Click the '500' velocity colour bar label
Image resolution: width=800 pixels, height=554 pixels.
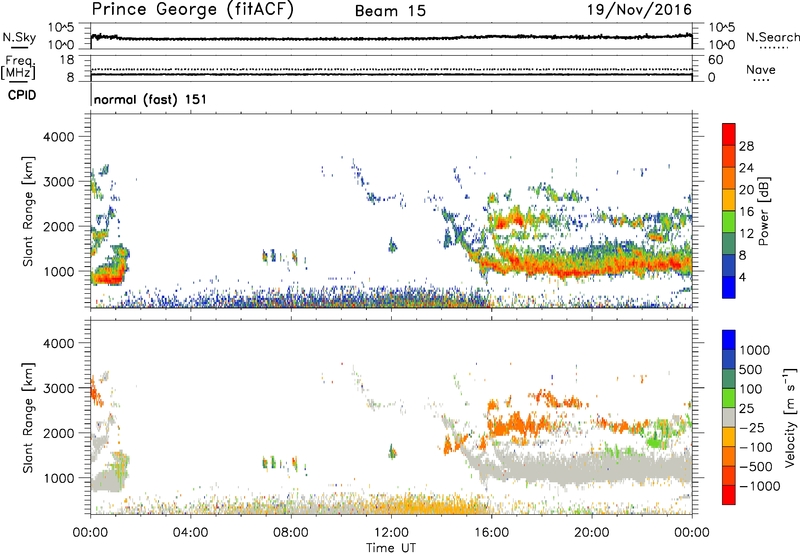[751, 370]
